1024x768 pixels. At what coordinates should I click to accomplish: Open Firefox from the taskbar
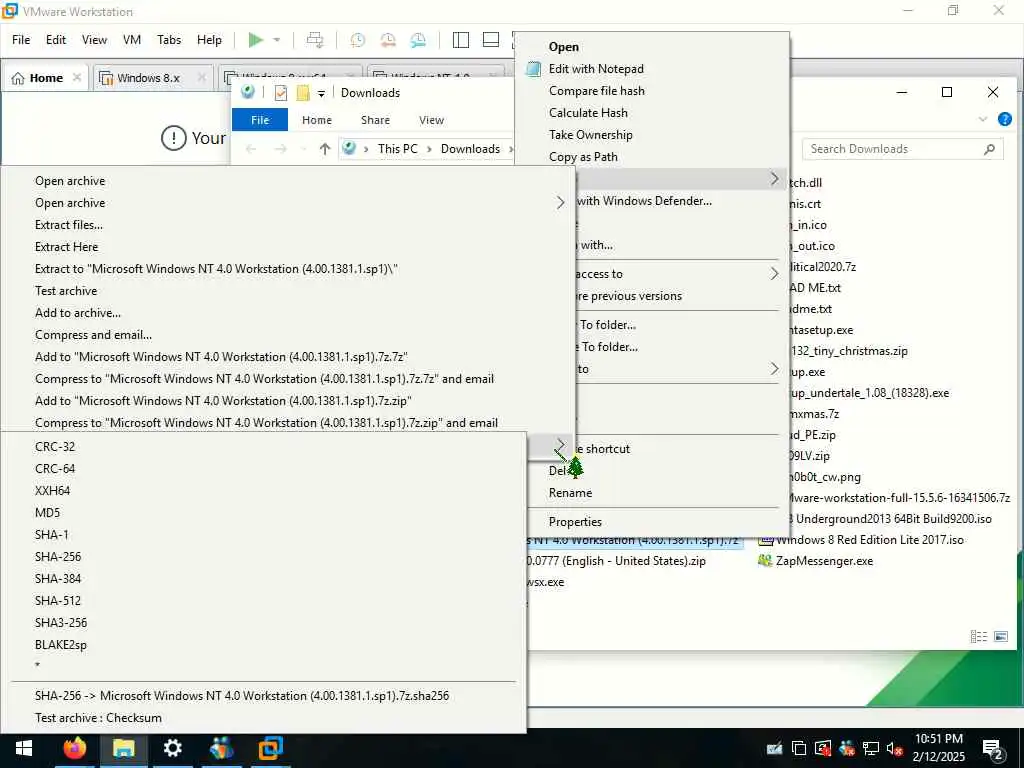point(74,748)
